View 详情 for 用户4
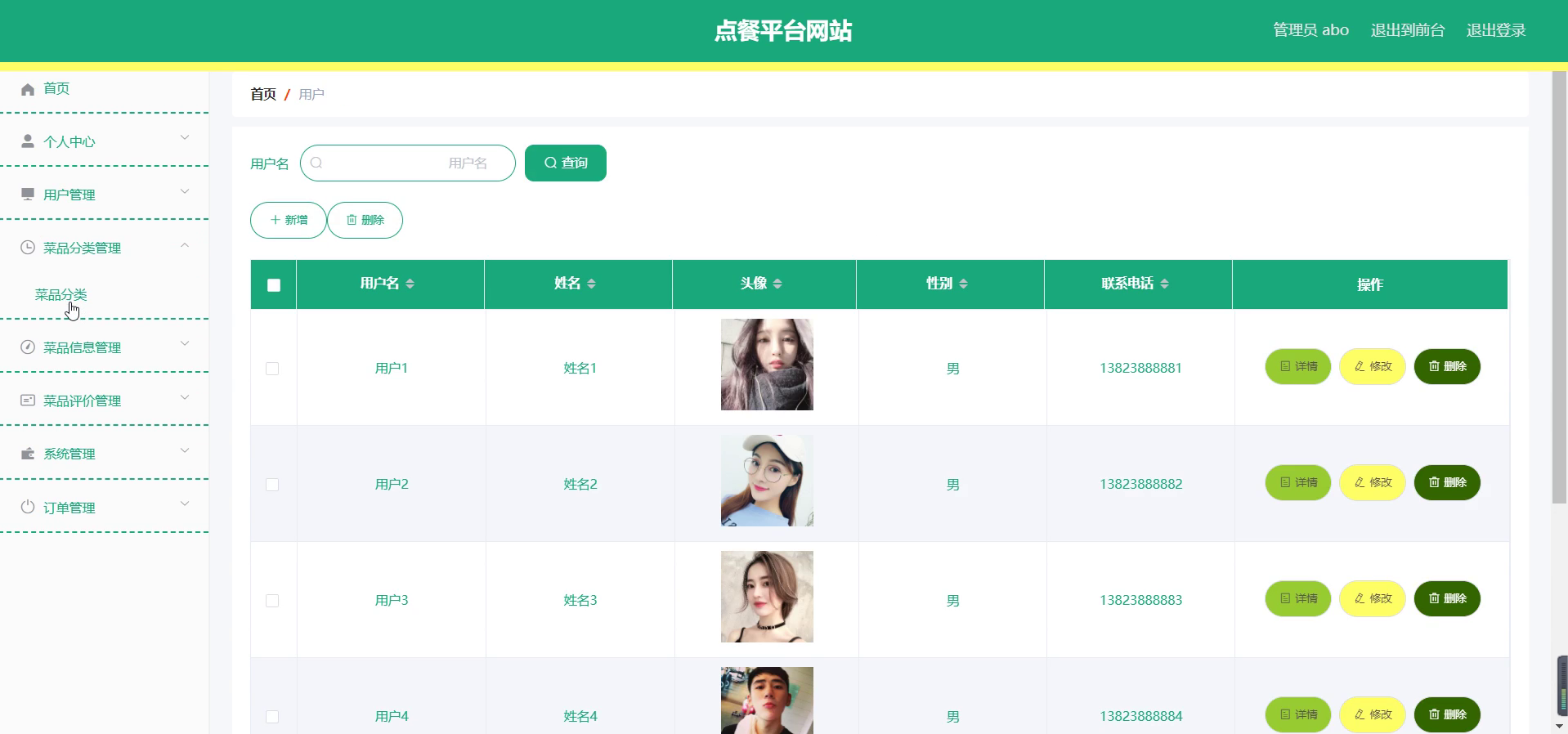 coord(1298,714)
